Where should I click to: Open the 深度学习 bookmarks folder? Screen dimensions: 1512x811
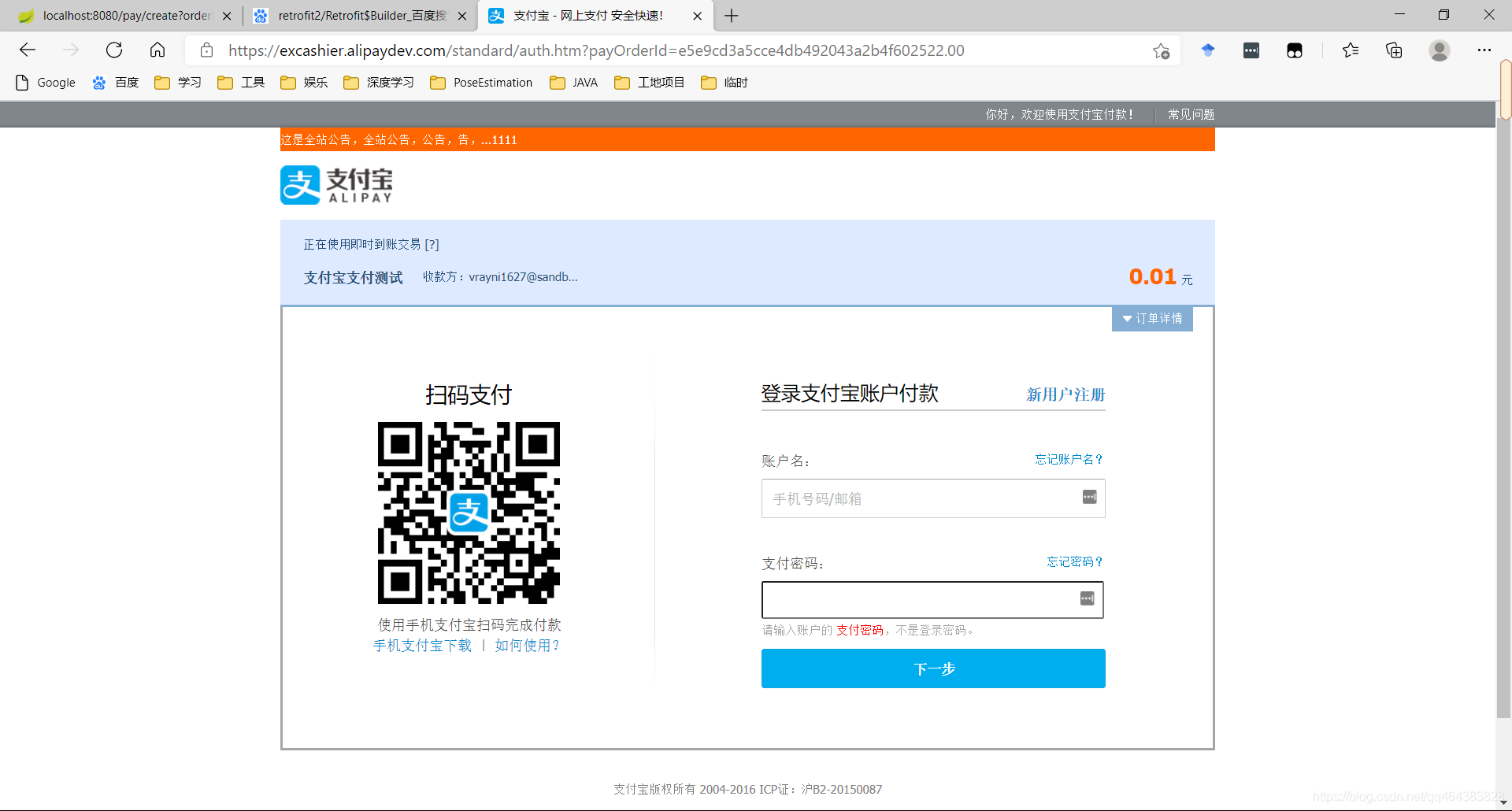click(x=379, y=83)
